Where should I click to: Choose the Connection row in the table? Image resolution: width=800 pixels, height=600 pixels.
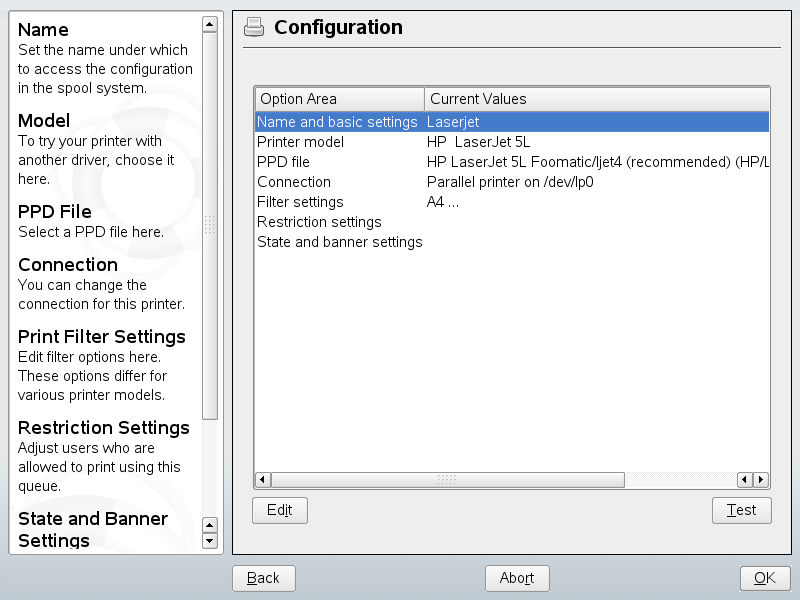(x=294, y=182)
